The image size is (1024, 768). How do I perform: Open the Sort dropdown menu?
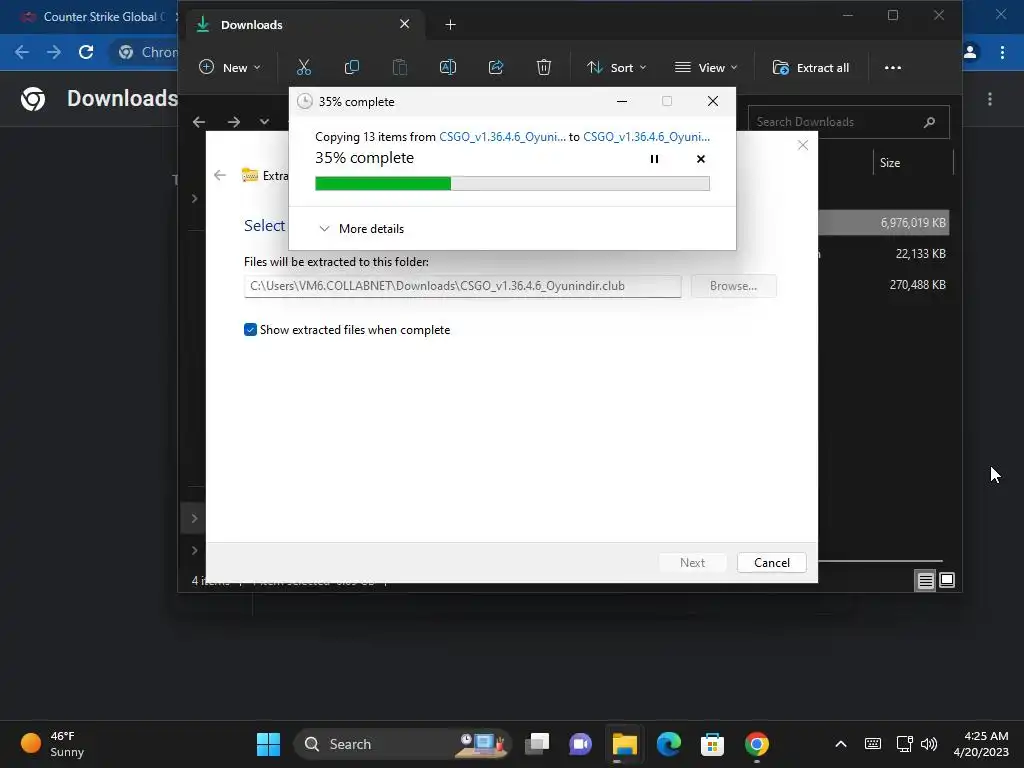(616, 67)
